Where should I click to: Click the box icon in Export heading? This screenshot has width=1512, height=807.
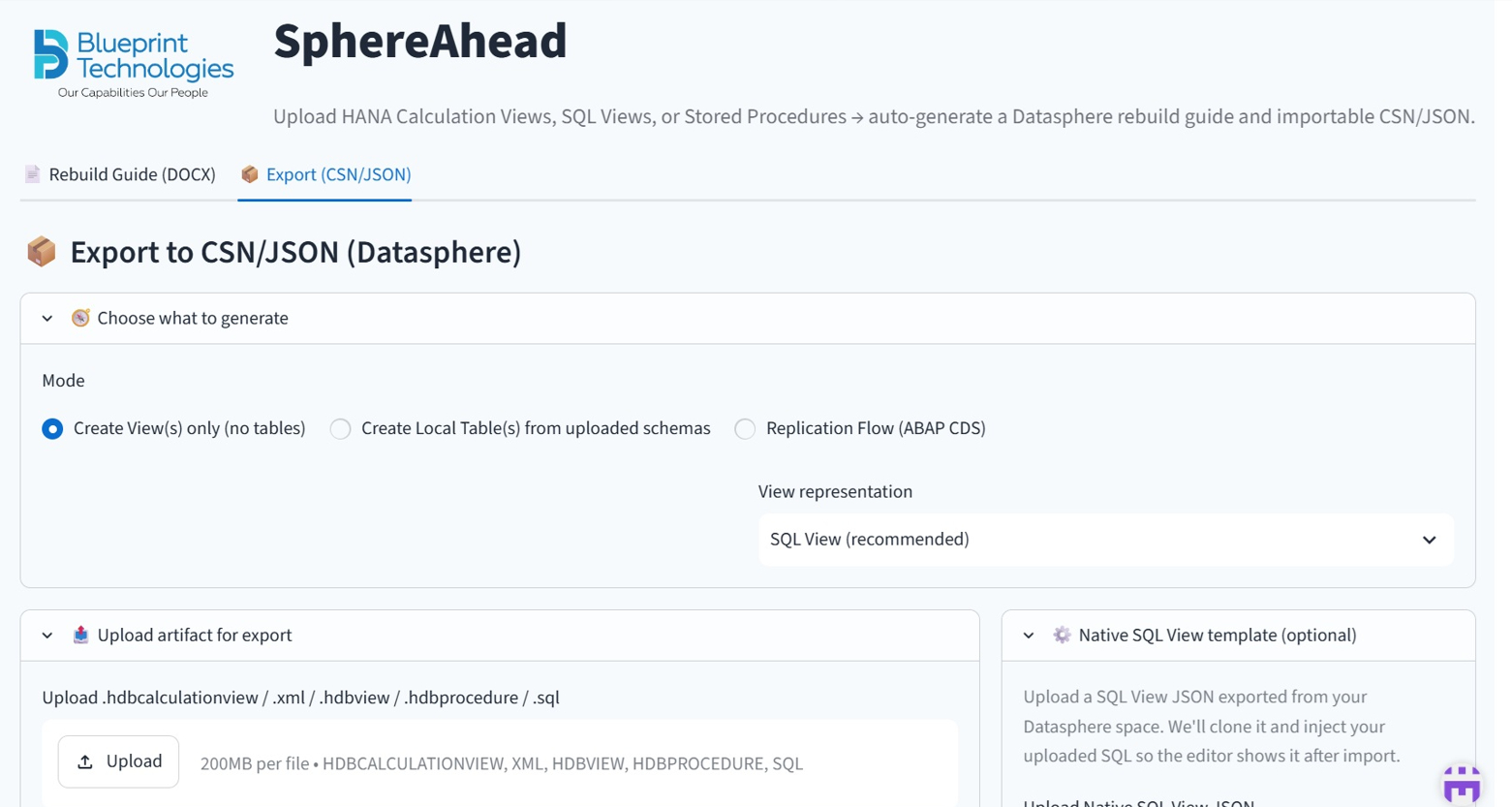click(x=42, y=252)
